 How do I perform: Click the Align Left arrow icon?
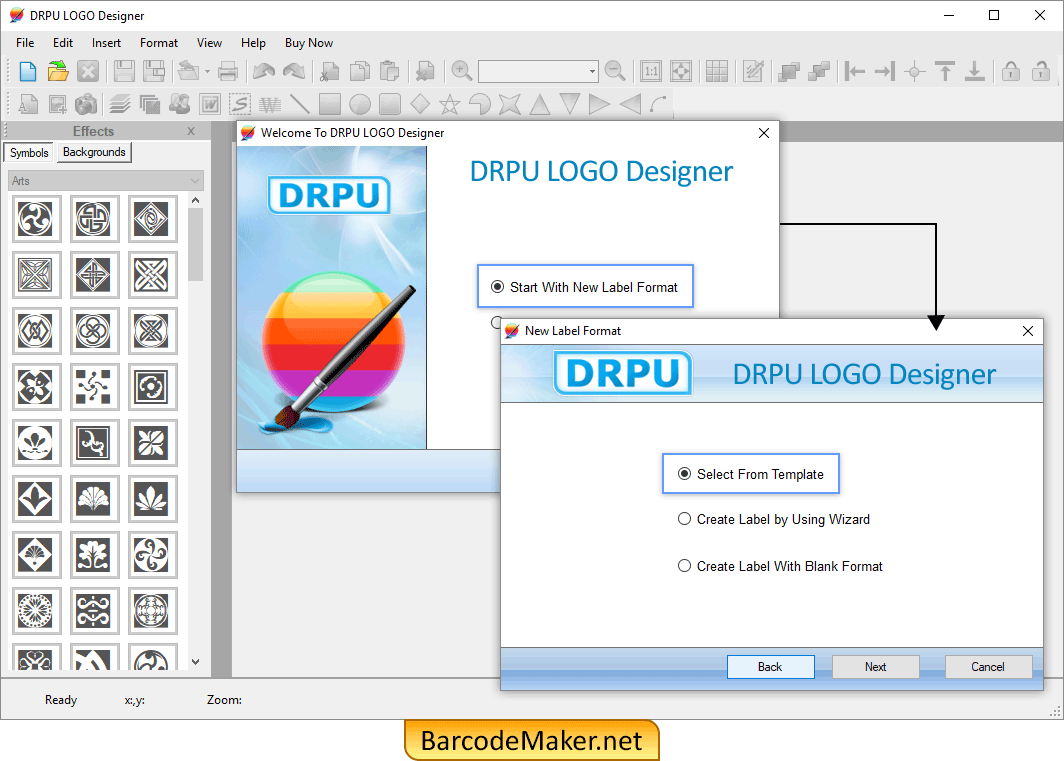click(x=854, y=71)
